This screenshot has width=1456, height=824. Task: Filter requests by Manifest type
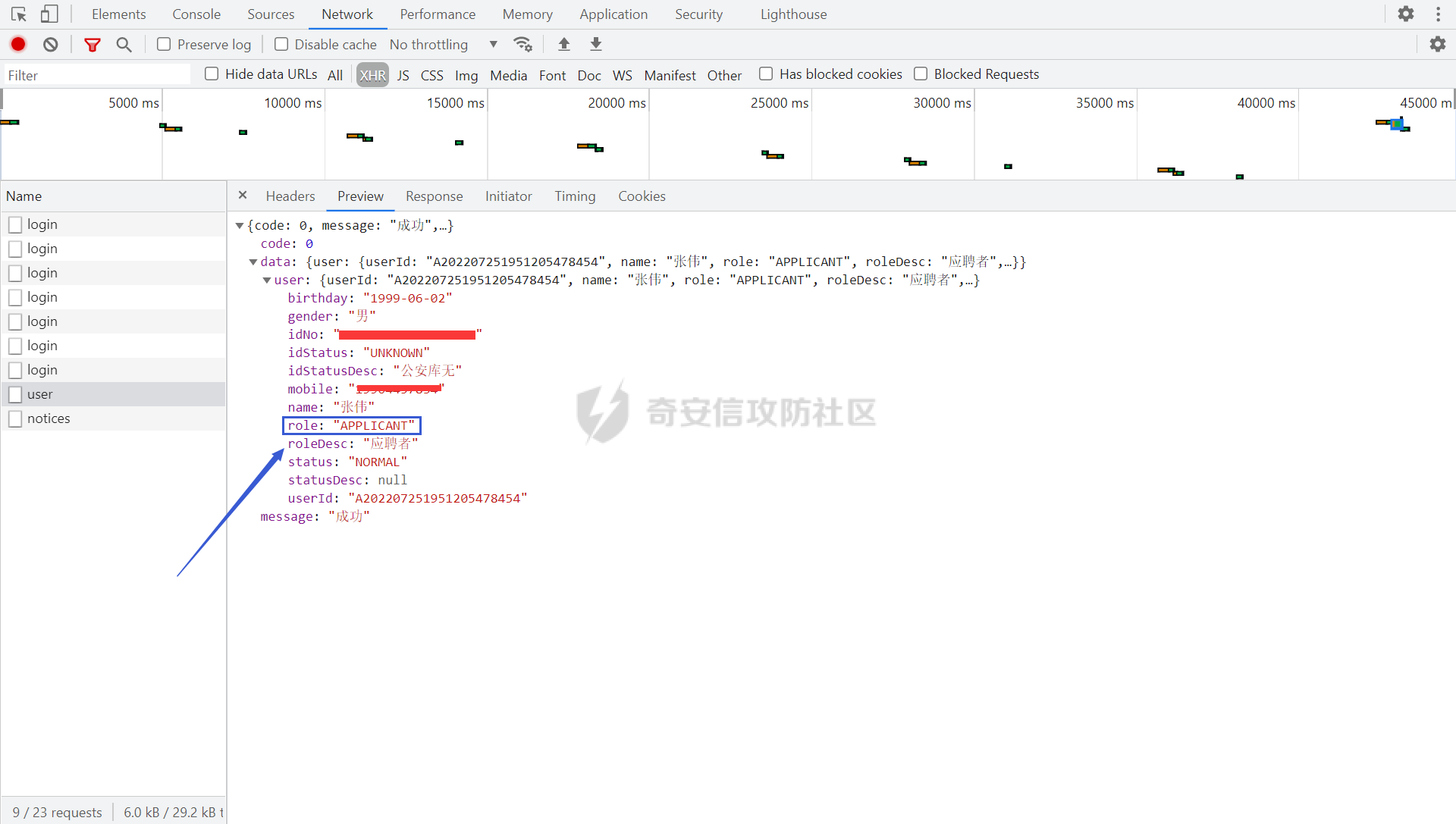coord(670,75)
